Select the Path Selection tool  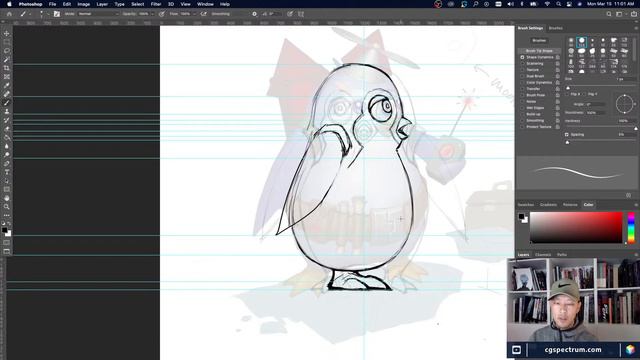[x=7, y=181]
